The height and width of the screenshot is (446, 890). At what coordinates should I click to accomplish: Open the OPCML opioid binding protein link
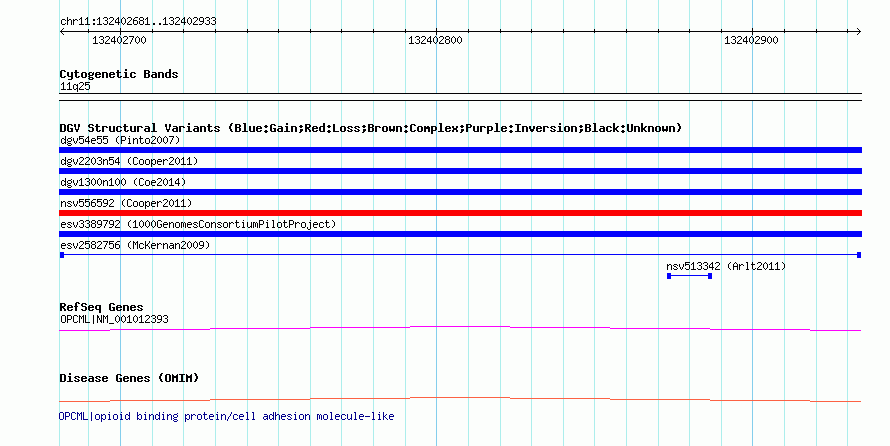[x=226, y=416]
